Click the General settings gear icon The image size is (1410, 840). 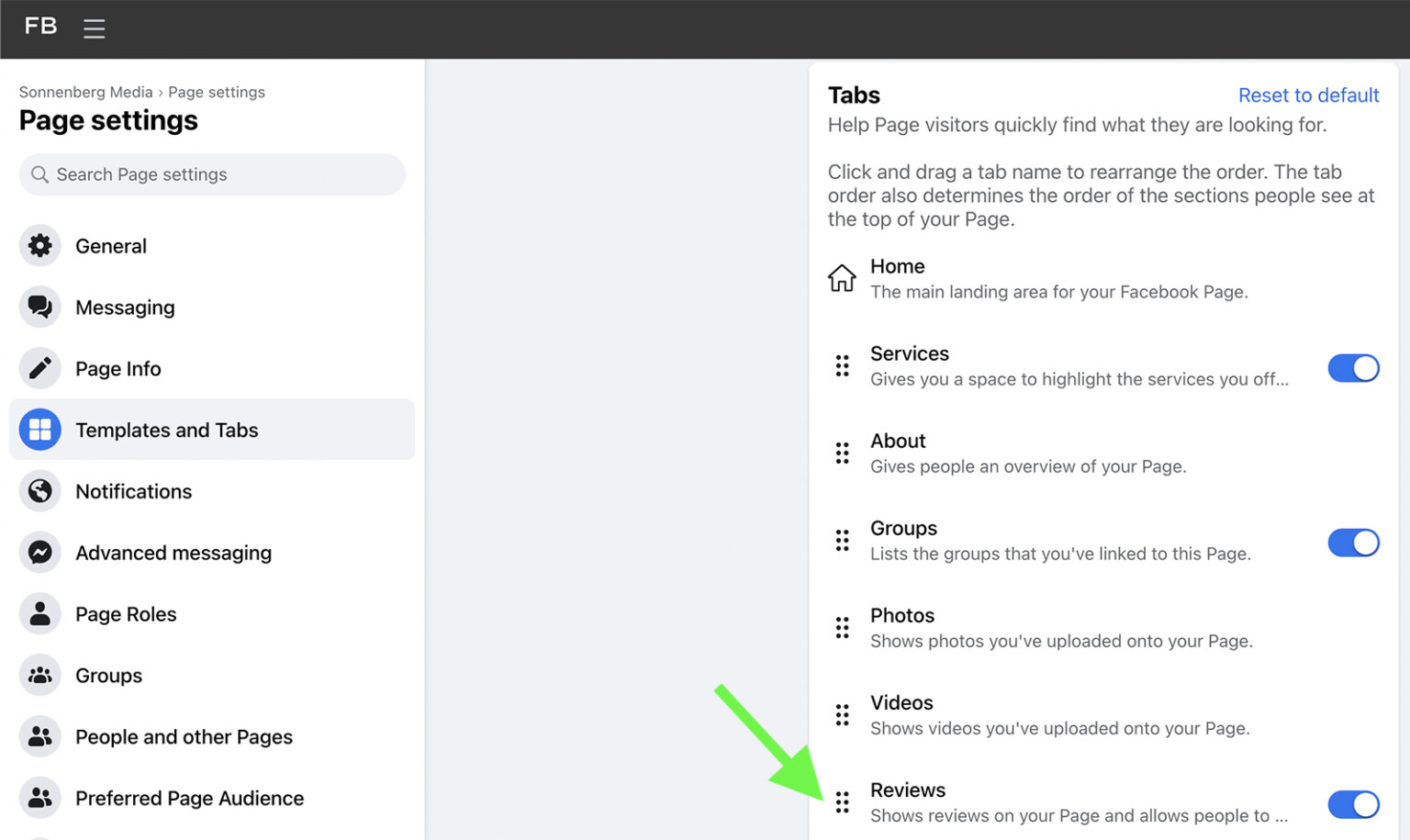[39, 245]
